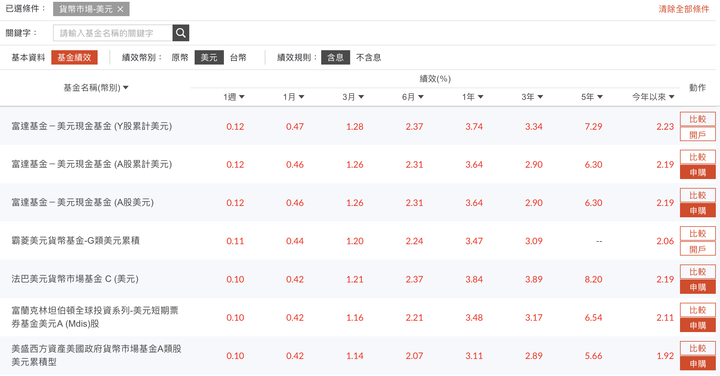
Task: Open 霸菱美元貨幣基金-G類美元累積
Action: pyautogui.click(x=75, y=241)
